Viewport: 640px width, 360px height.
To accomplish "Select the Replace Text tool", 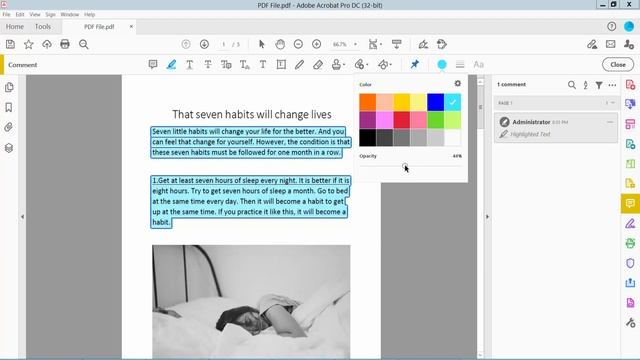I will (x=226, y=64).
